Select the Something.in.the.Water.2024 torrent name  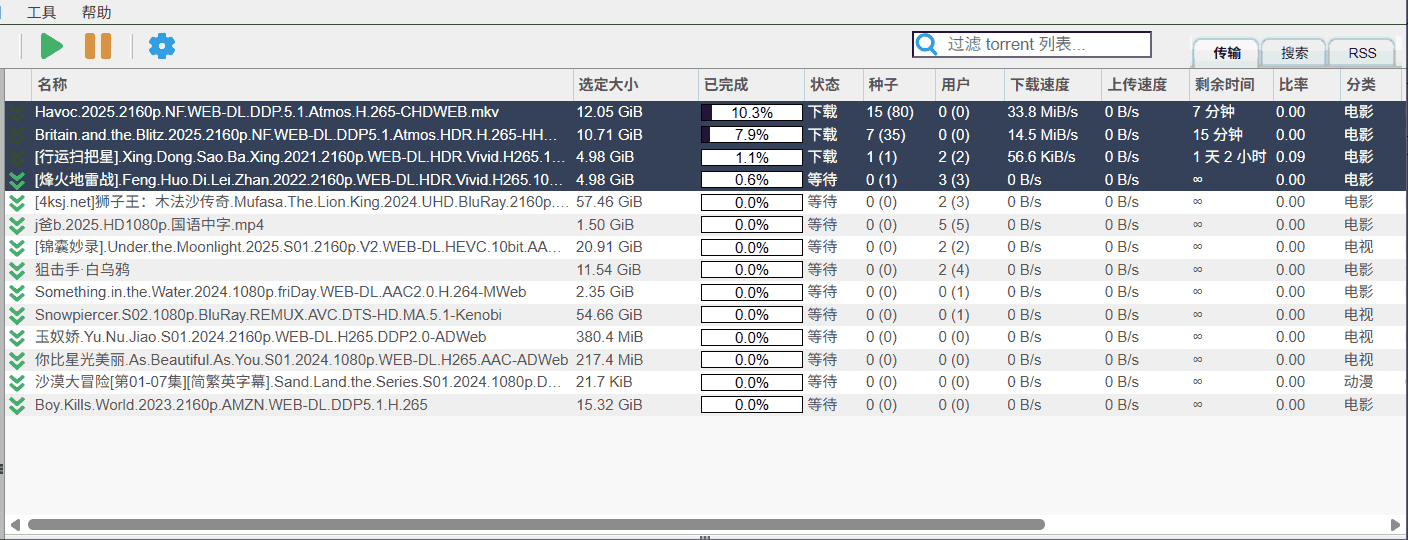281,292
